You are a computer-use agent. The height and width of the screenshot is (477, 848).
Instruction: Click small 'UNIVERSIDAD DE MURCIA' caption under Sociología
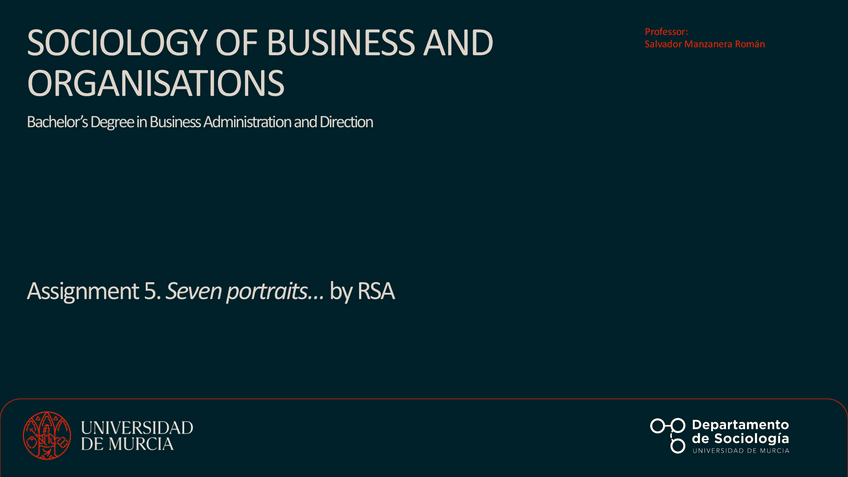(740, 451)
